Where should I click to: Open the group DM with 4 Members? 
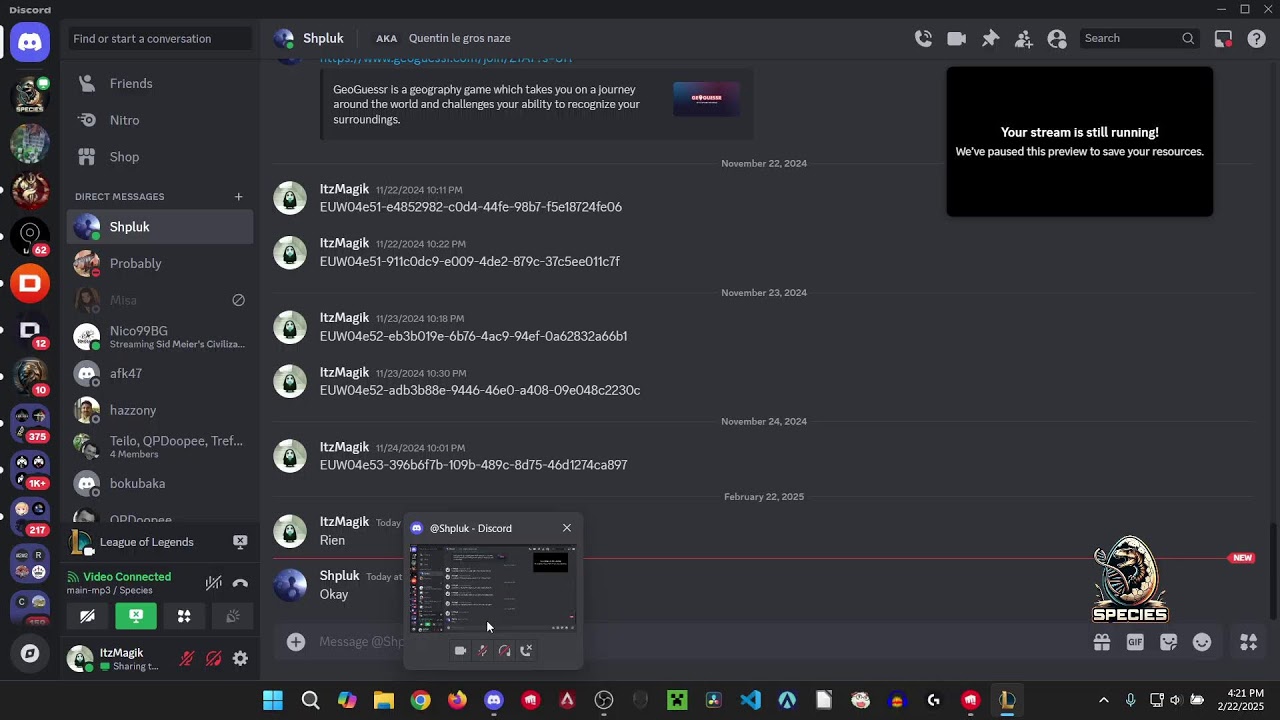[x=160, y=447]
